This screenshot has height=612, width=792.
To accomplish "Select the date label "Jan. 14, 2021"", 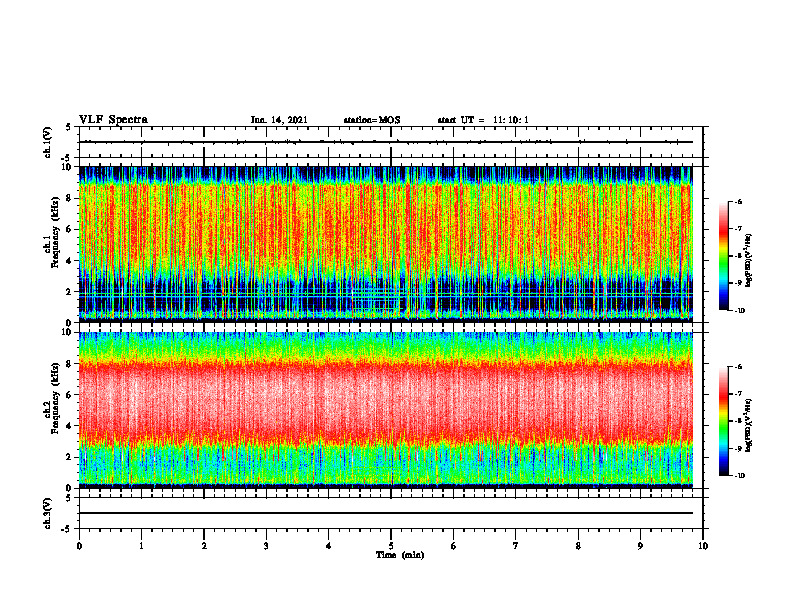I will point(279,120).
